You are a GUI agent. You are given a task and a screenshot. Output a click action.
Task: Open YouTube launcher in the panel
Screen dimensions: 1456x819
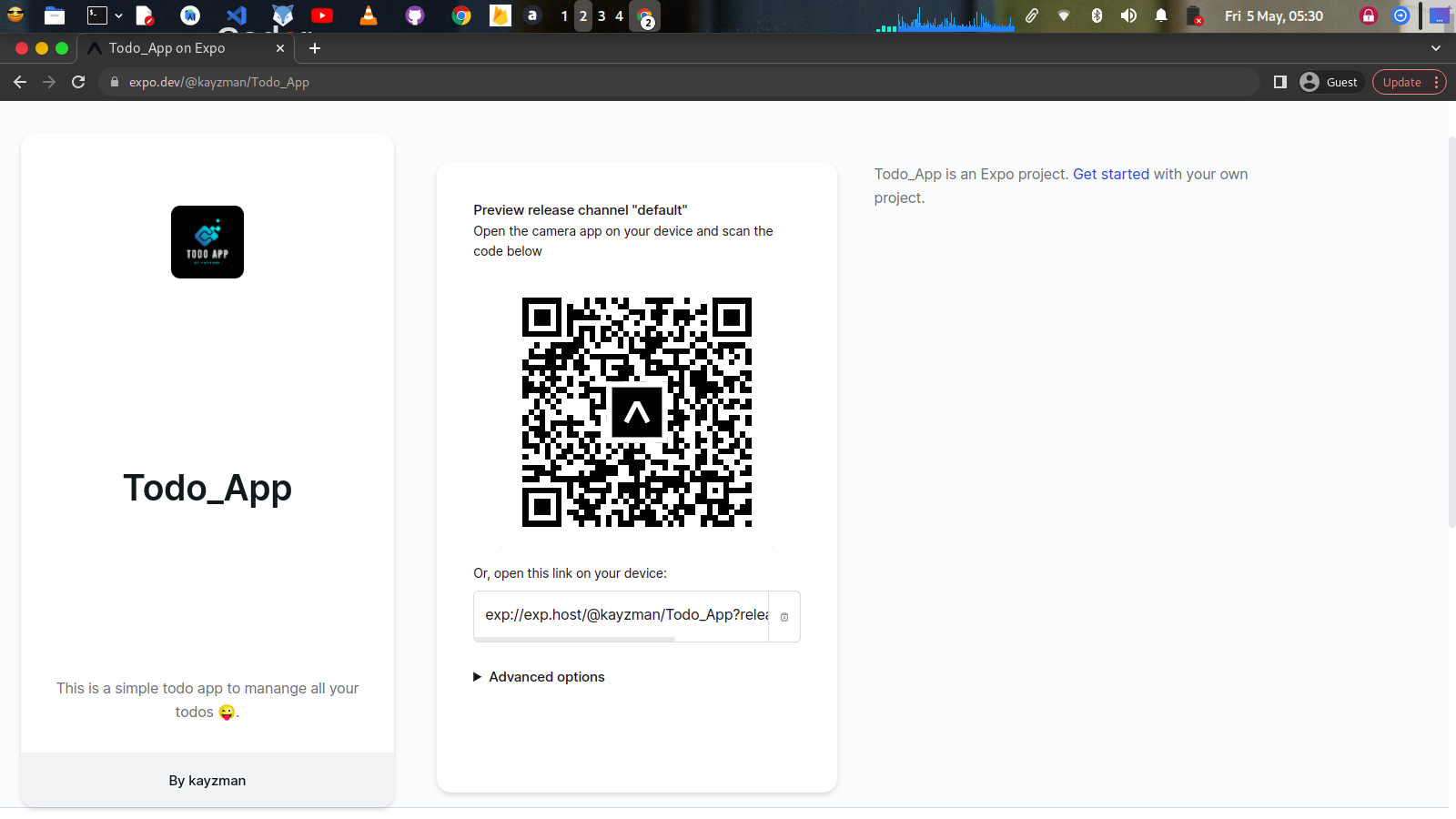click(321, 15)
